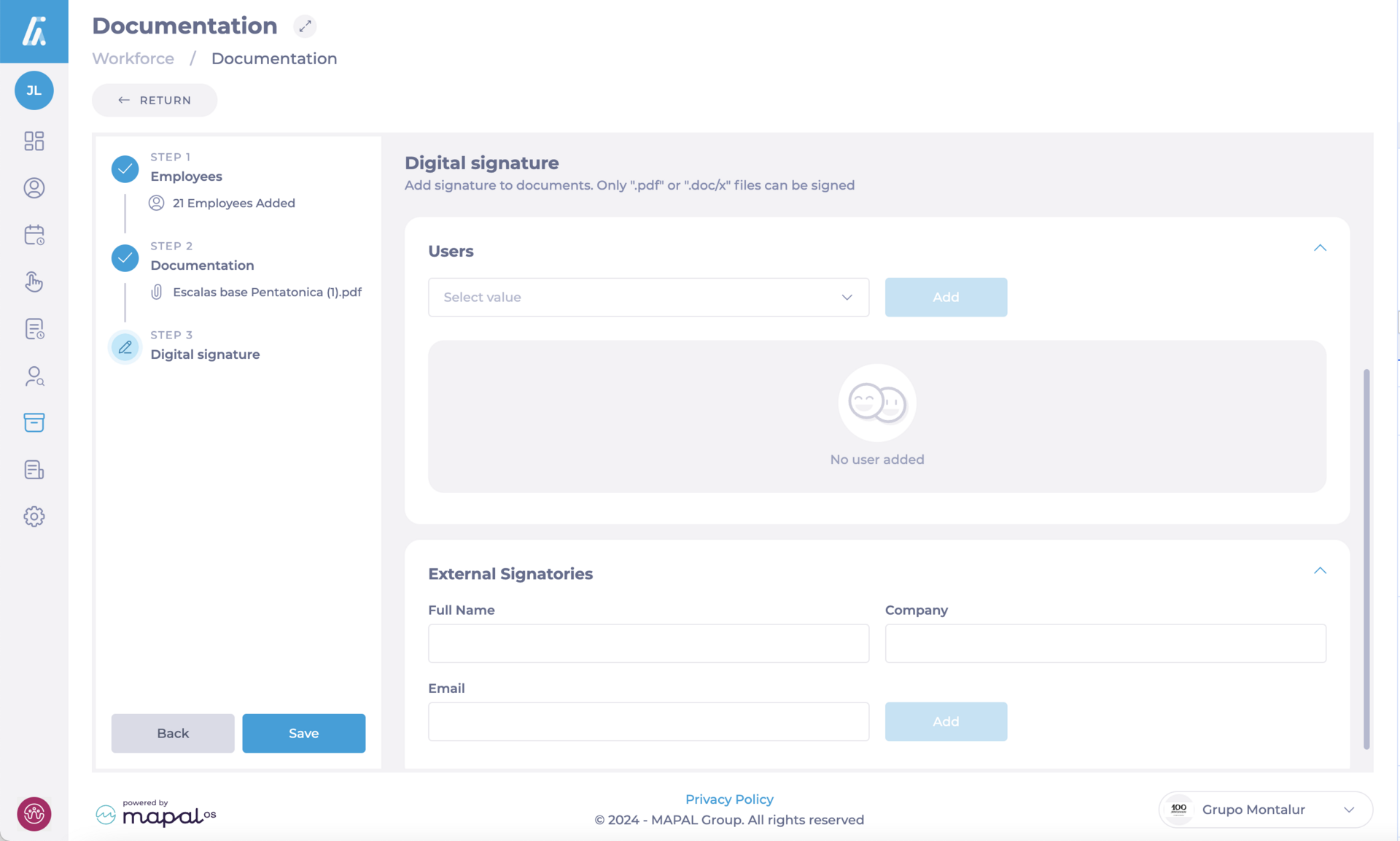Viewport: 1400px width, 841px height.
Task: Go to Workforce breadcrumb
Action: (133, 58)
